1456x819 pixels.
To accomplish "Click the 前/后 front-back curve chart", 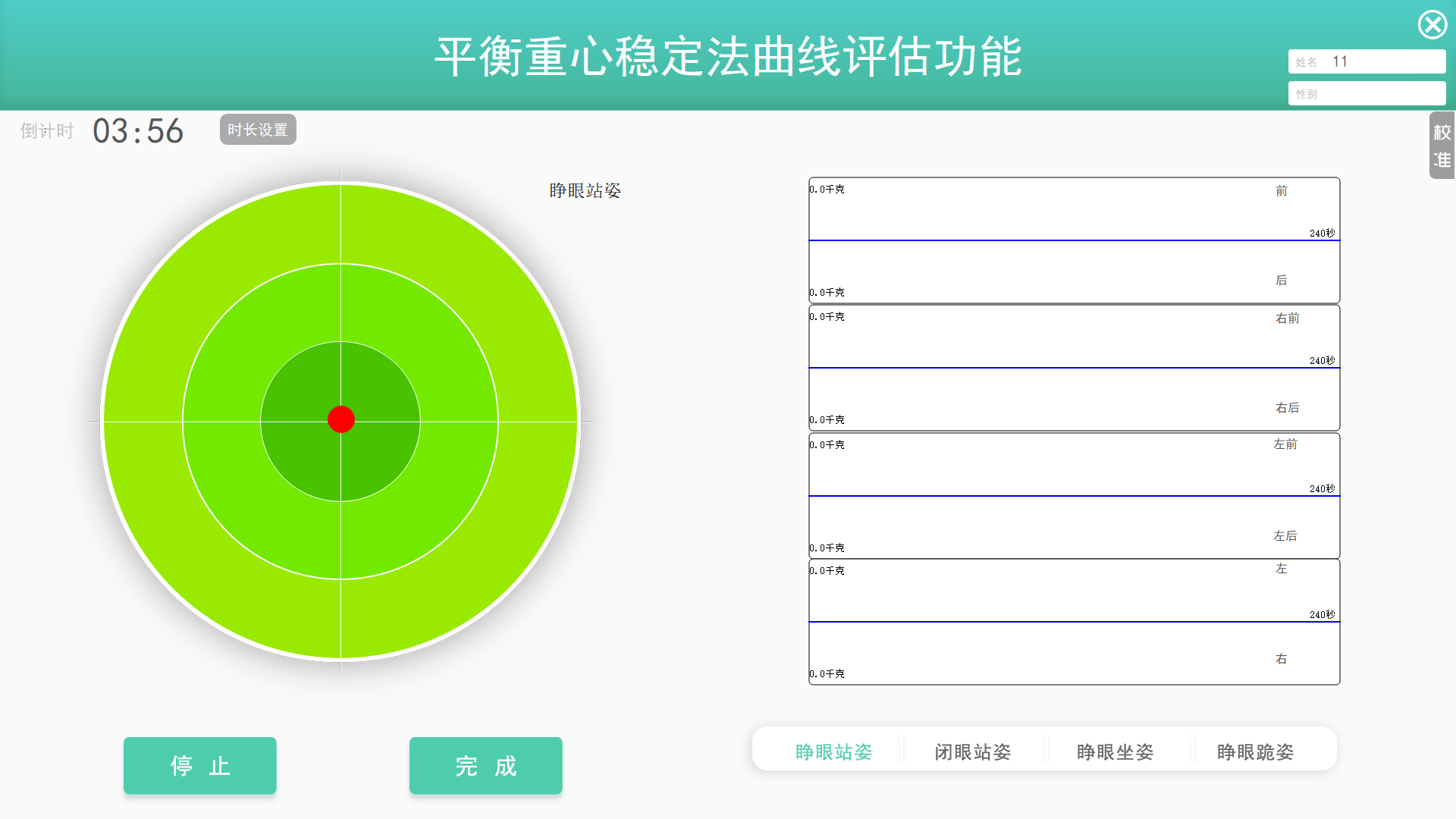I will point(1073,240).
